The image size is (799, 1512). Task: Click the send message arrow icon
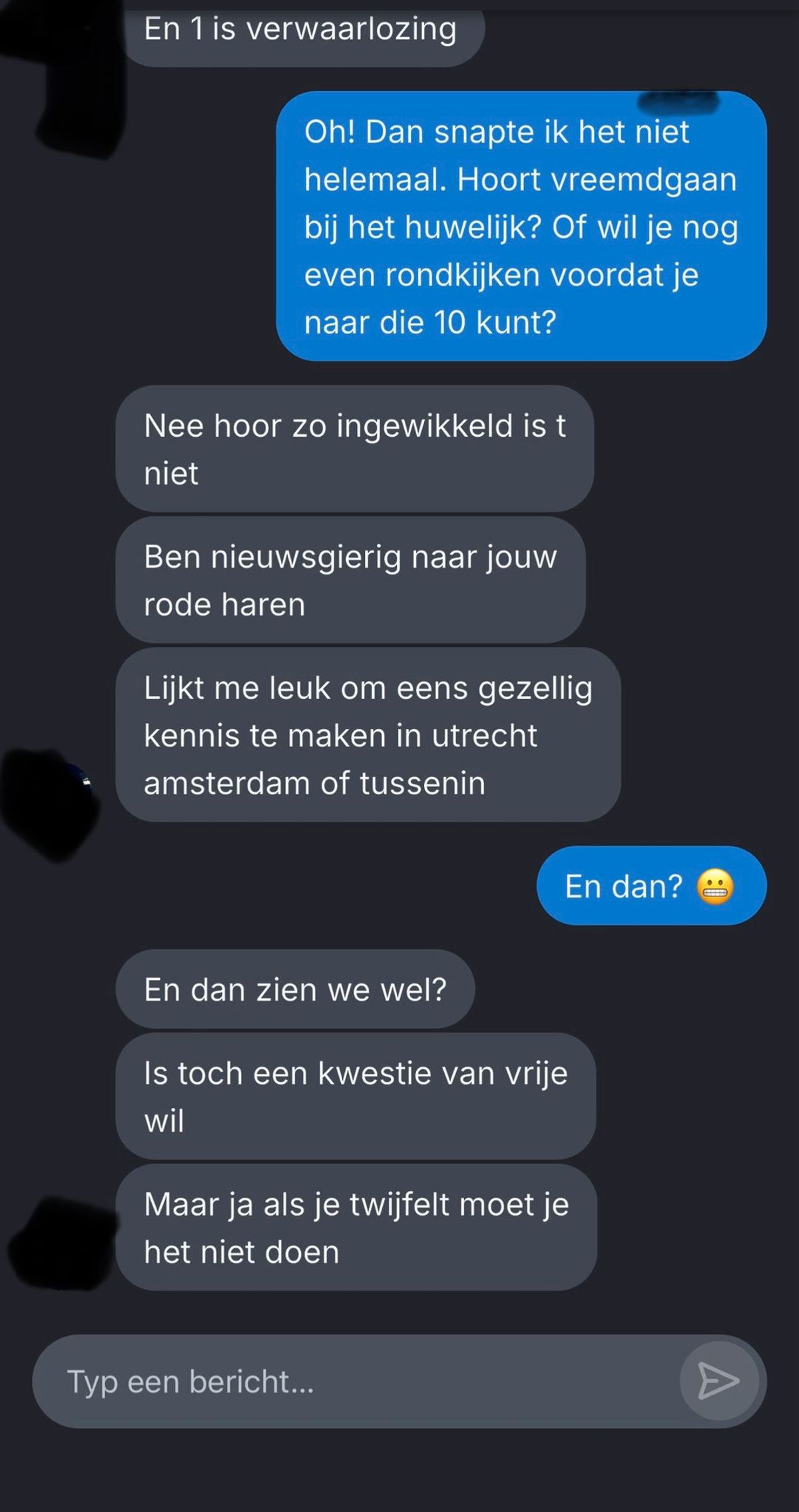click(x=718, y=1382)
